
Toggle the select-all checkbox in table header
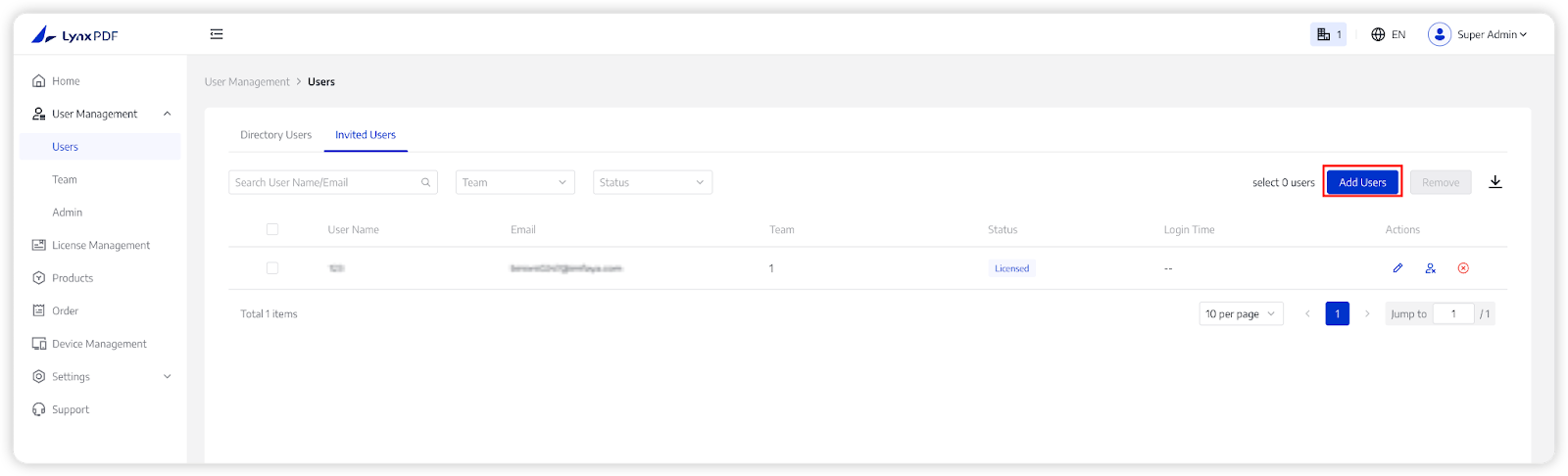(272, 229)
